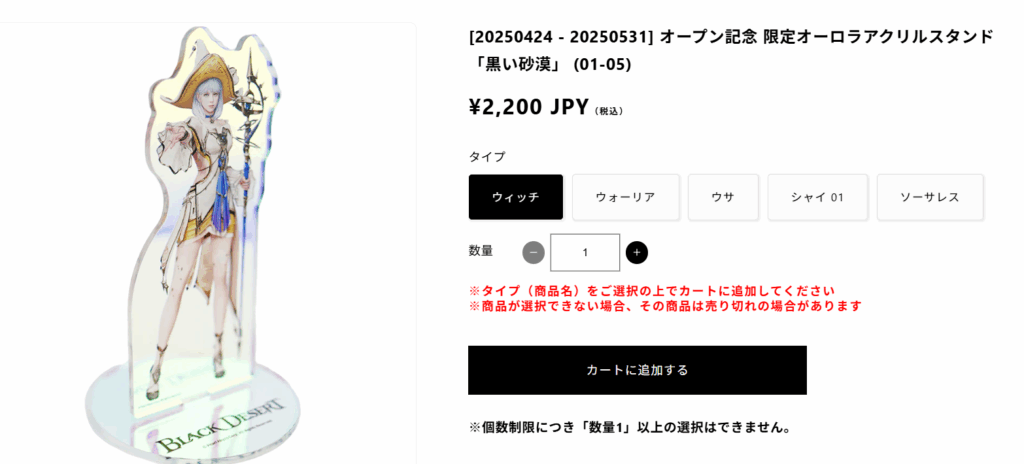The height and width of the screenshot is (464, 1024).
Task: Choose the ソーサレス type option
Action: pyautogui.click(x=930, y=197)
